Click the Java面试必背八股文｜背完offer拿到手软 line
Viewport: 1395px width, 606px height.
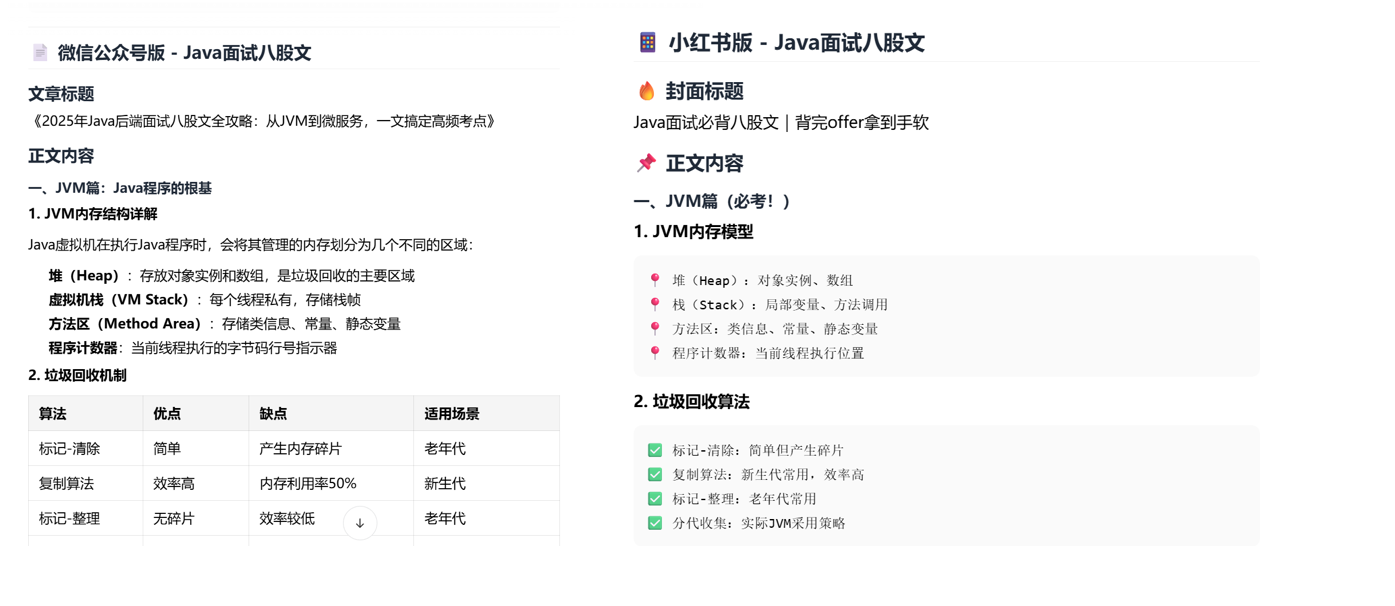click(782, 123)
